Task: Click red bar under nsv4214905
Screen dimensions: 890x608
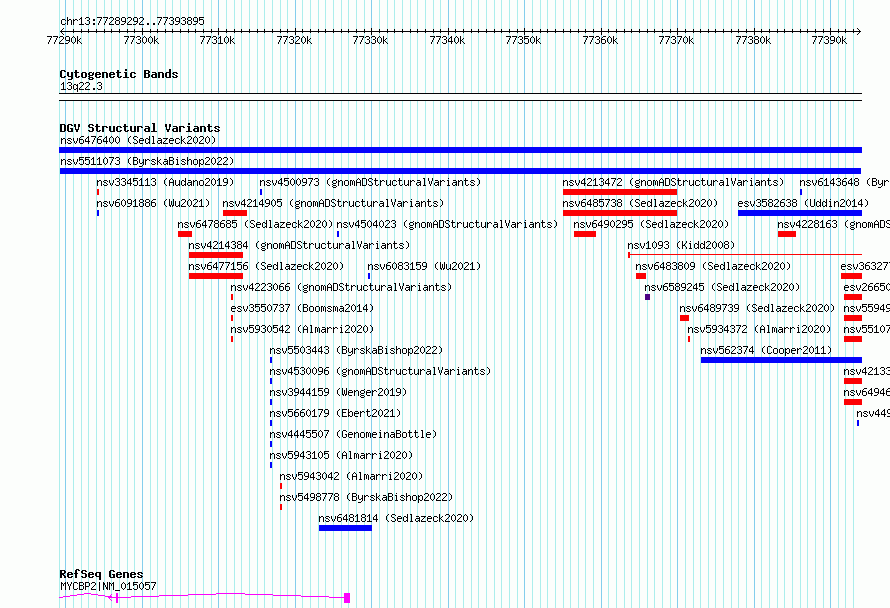Action: point(234,213)
